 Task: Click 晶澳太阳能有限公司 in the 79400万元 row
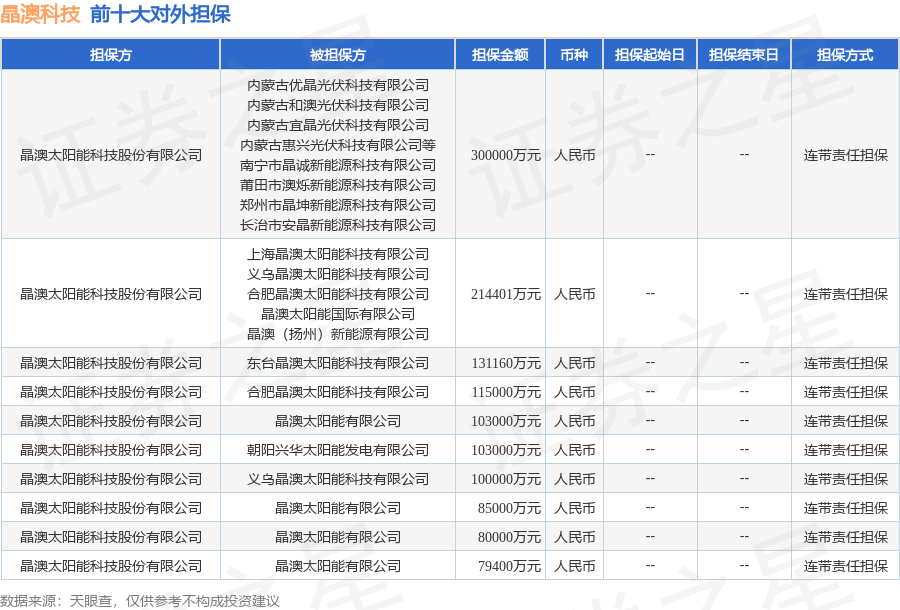[338, 566]
